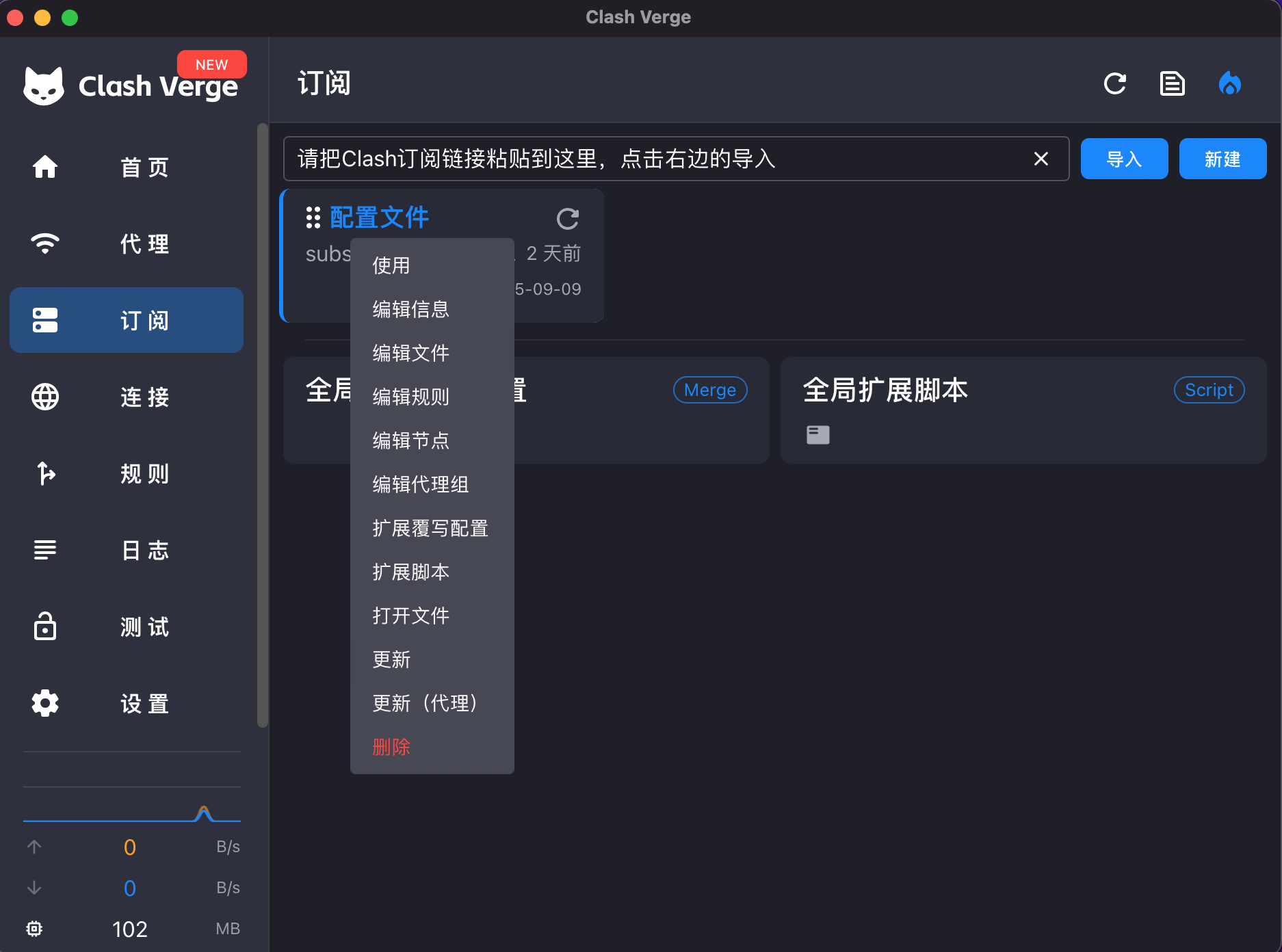The image size is (1282, 952).
Task: Click the home icon for 首页
Action: tap(45, 167)
